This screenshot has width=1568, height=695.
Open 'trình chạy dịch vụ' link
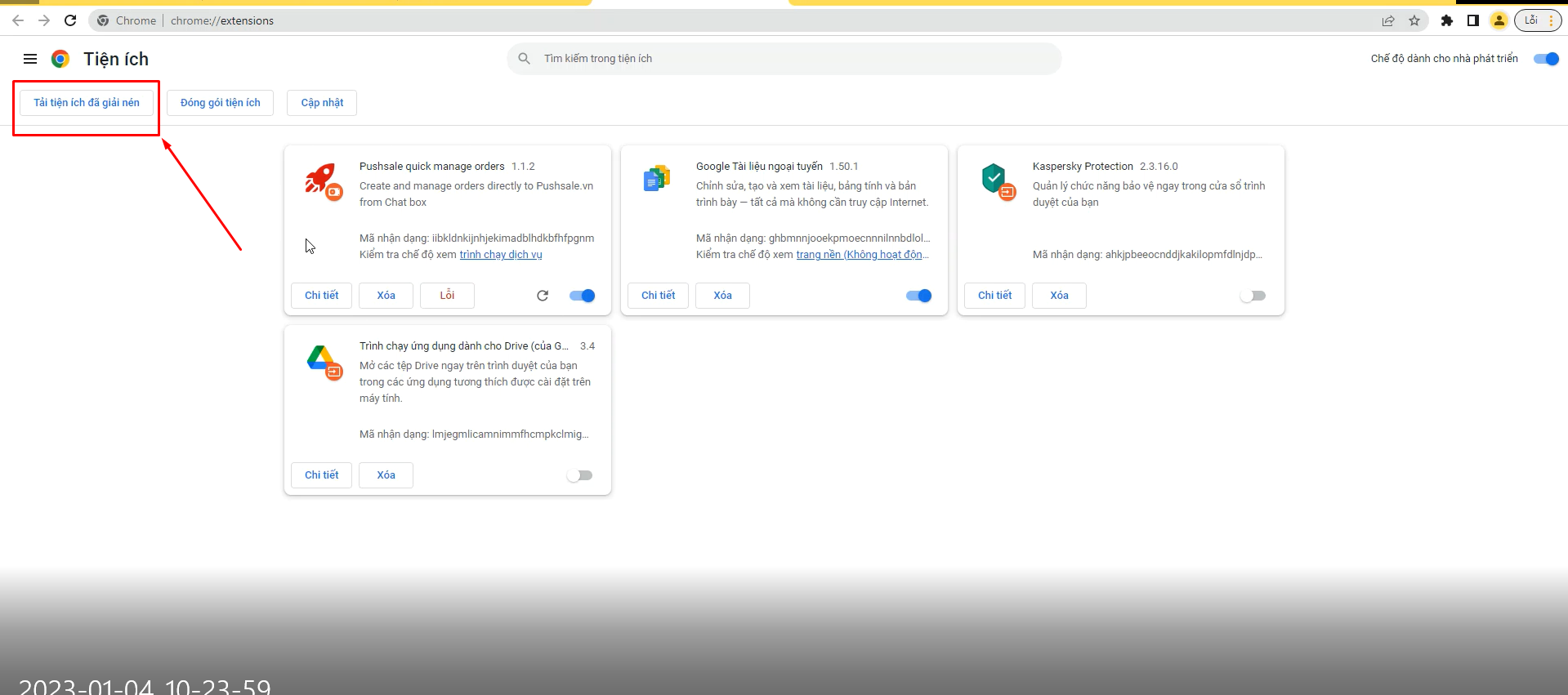501,255
